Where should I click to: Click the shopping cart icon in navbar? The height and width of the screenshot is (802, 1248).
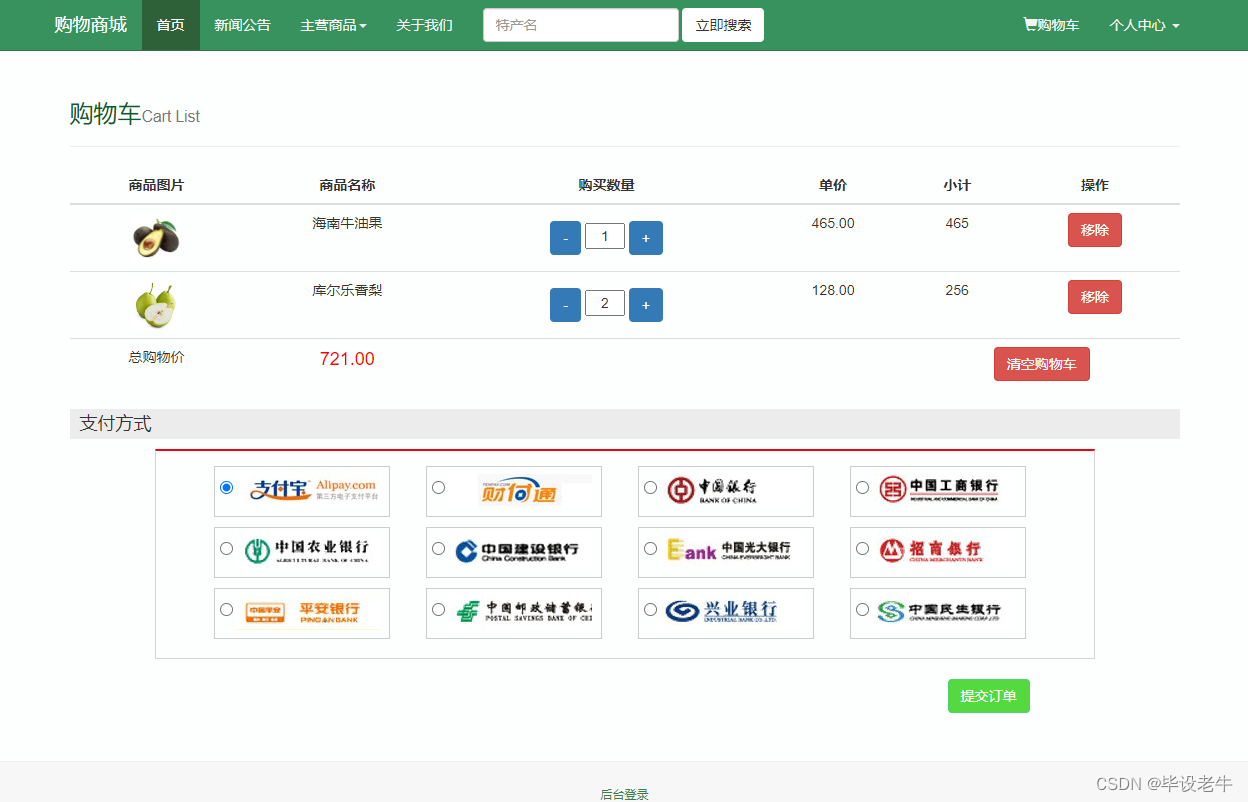1030,25
